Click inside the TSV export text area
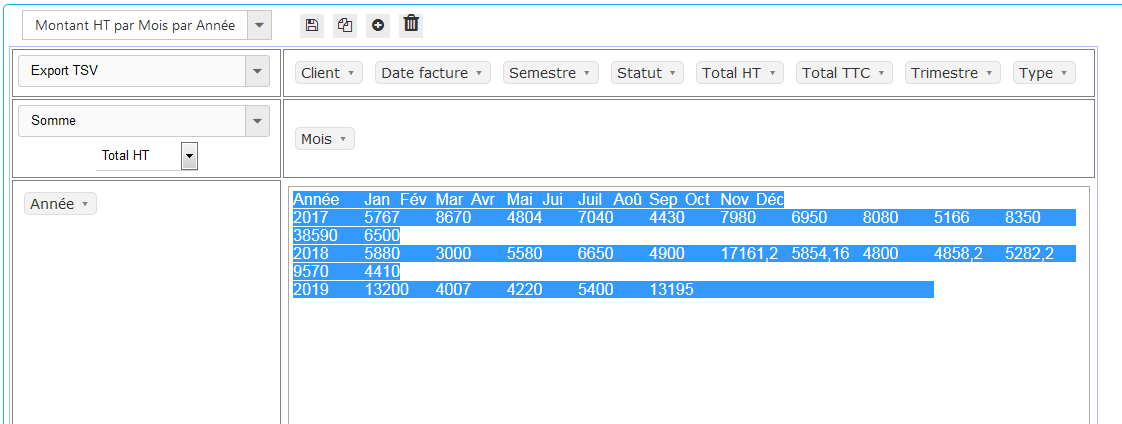The height and width of the screenshot is (424, 1122). click(x=688, y=360)
